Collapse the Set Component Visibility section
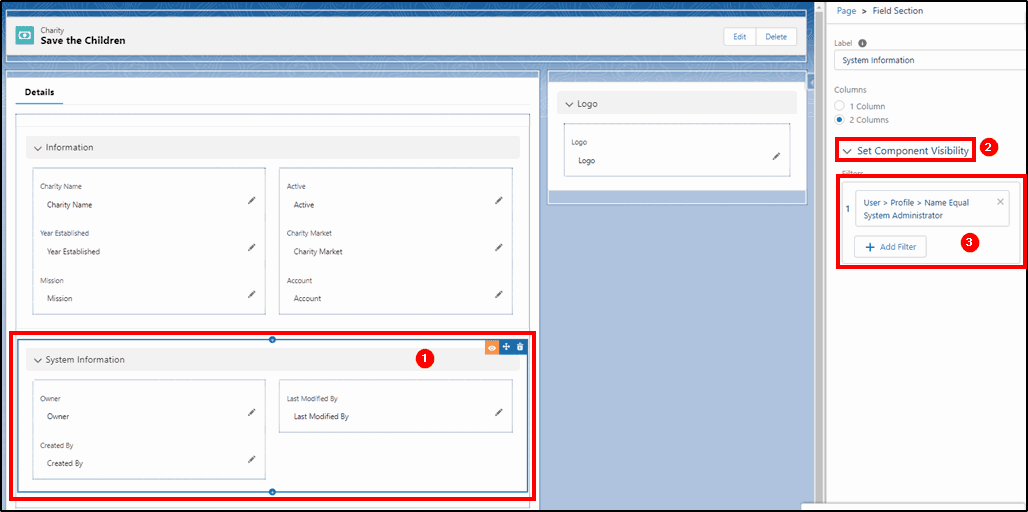This screenshot has width=1028, height=512. pyautogui.click(x=848, y=151)
